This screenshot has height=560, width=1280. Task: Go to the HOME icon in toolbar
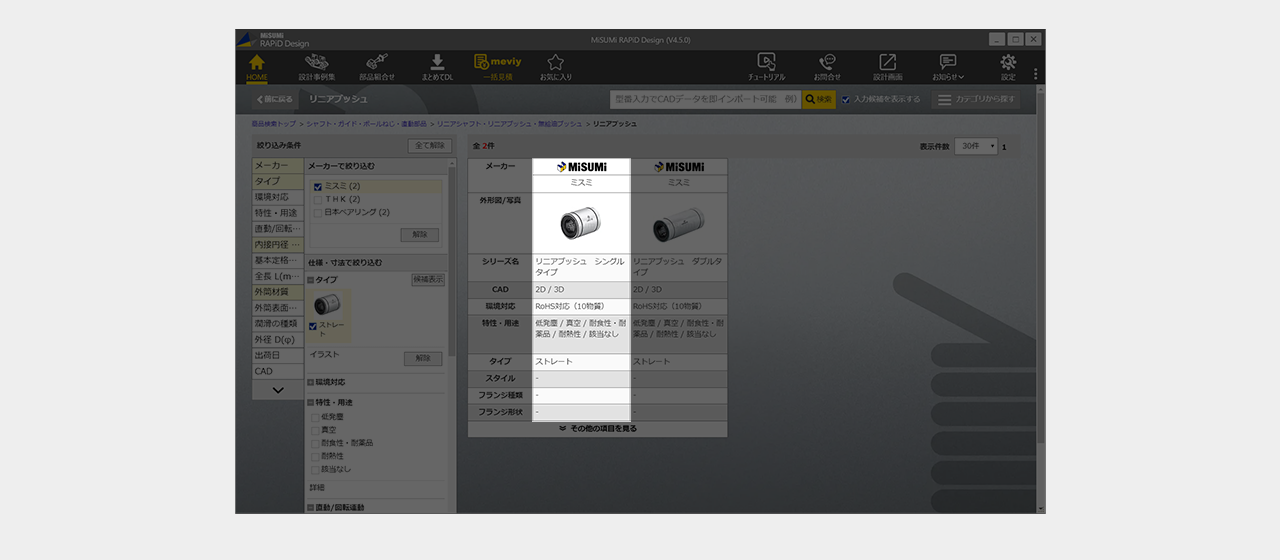pyautogui.click(x=257, y=67)
